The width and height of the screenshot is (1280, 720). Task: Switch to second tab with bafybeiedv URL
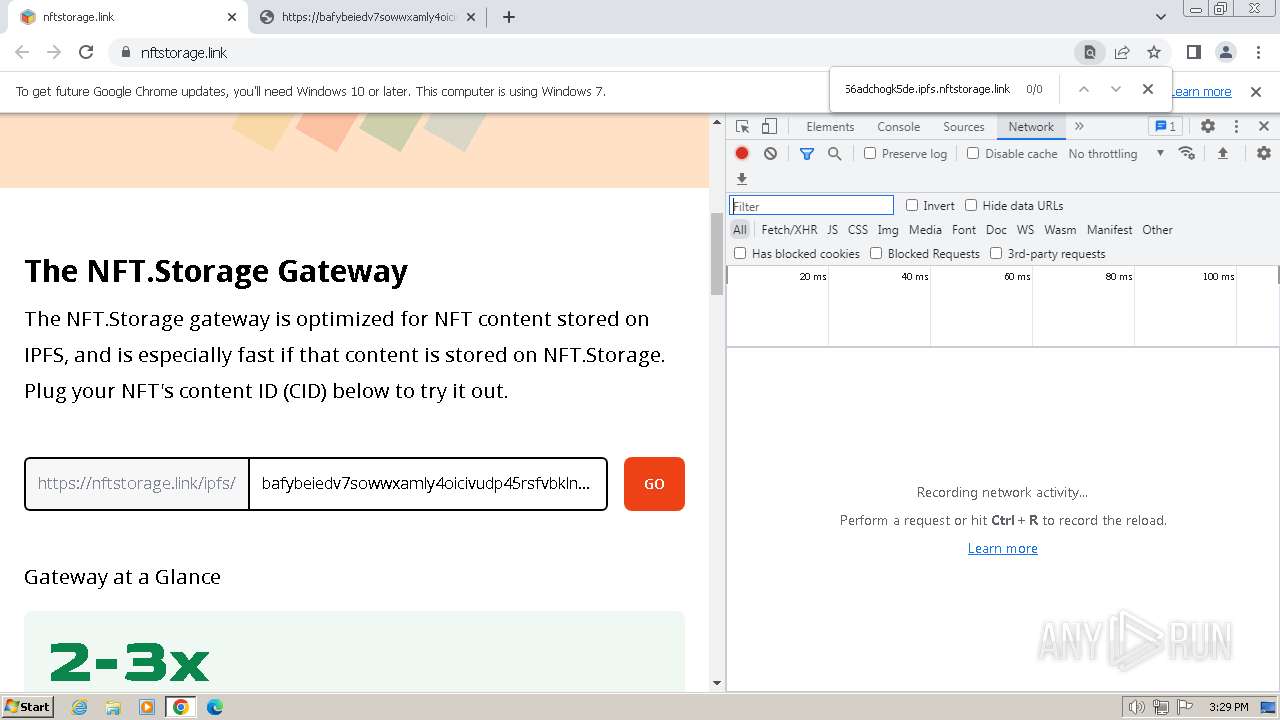(x=368, y=17)
